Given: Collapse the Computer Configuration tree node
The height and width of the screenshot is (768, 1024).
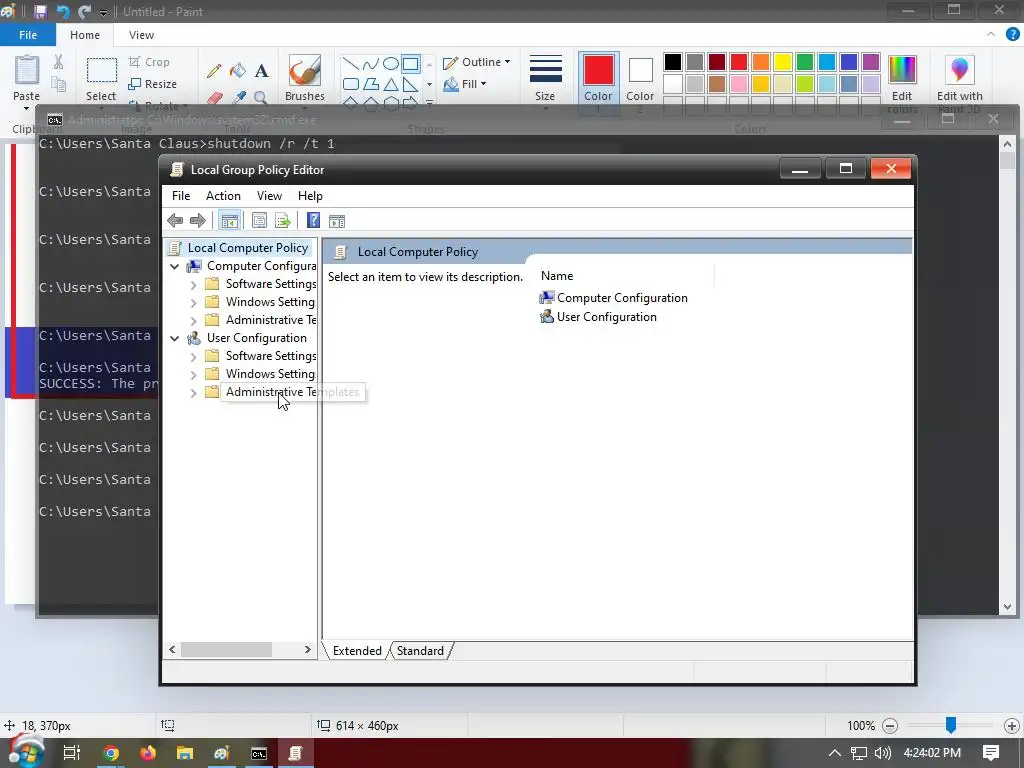Looking at the screenshot, I should point(174,266).
